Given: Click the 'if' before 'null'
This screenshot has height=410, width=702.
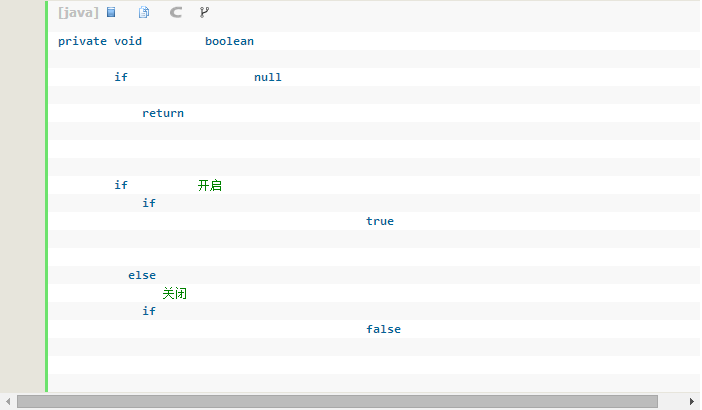Looking at the screenshot, I should [121, 77].
